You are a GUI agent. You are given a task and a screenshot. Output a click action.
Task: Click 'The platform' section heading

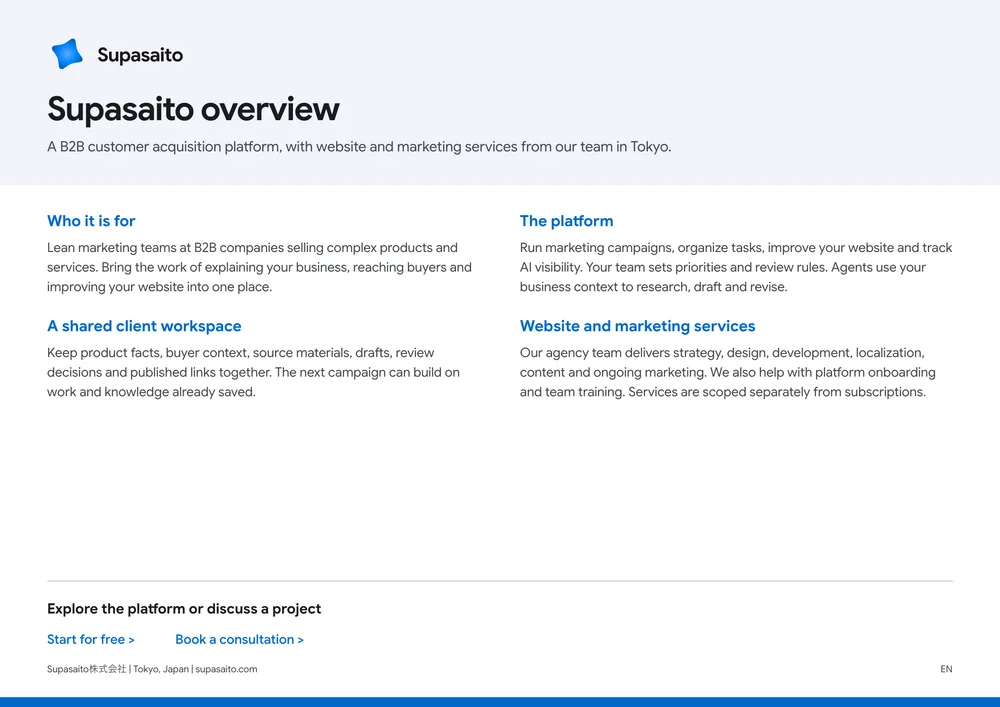[x=566, y=221]
